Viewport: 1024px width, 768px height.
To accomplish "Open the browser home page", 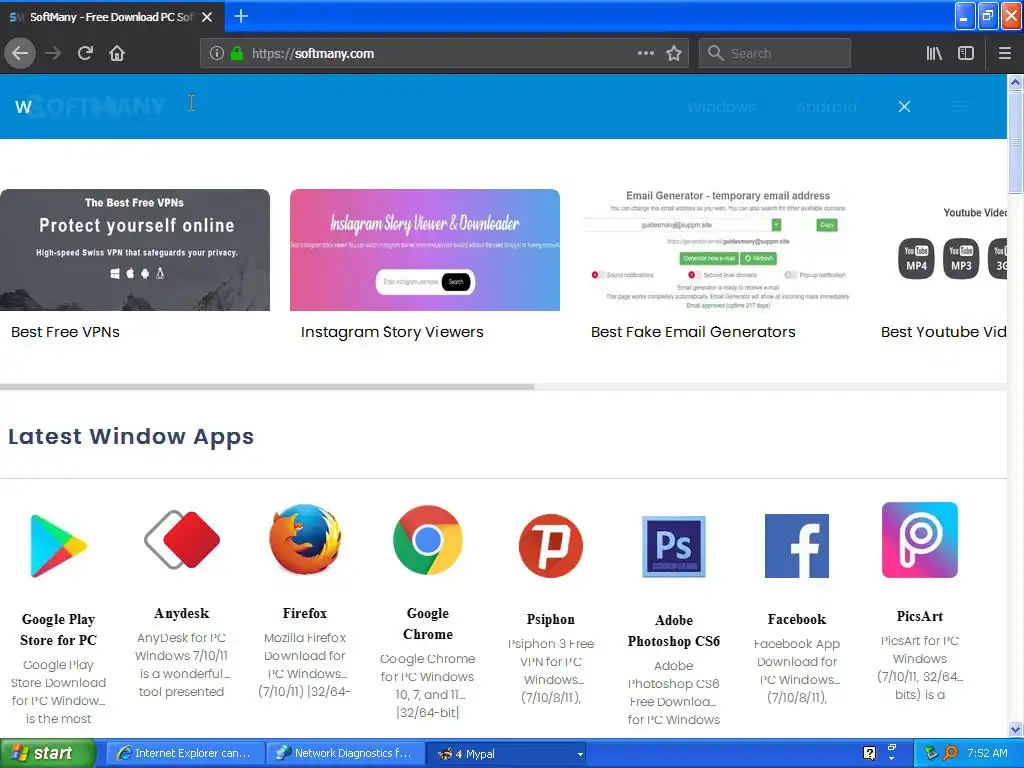I will pyautogui.click(x=117, y=54).
